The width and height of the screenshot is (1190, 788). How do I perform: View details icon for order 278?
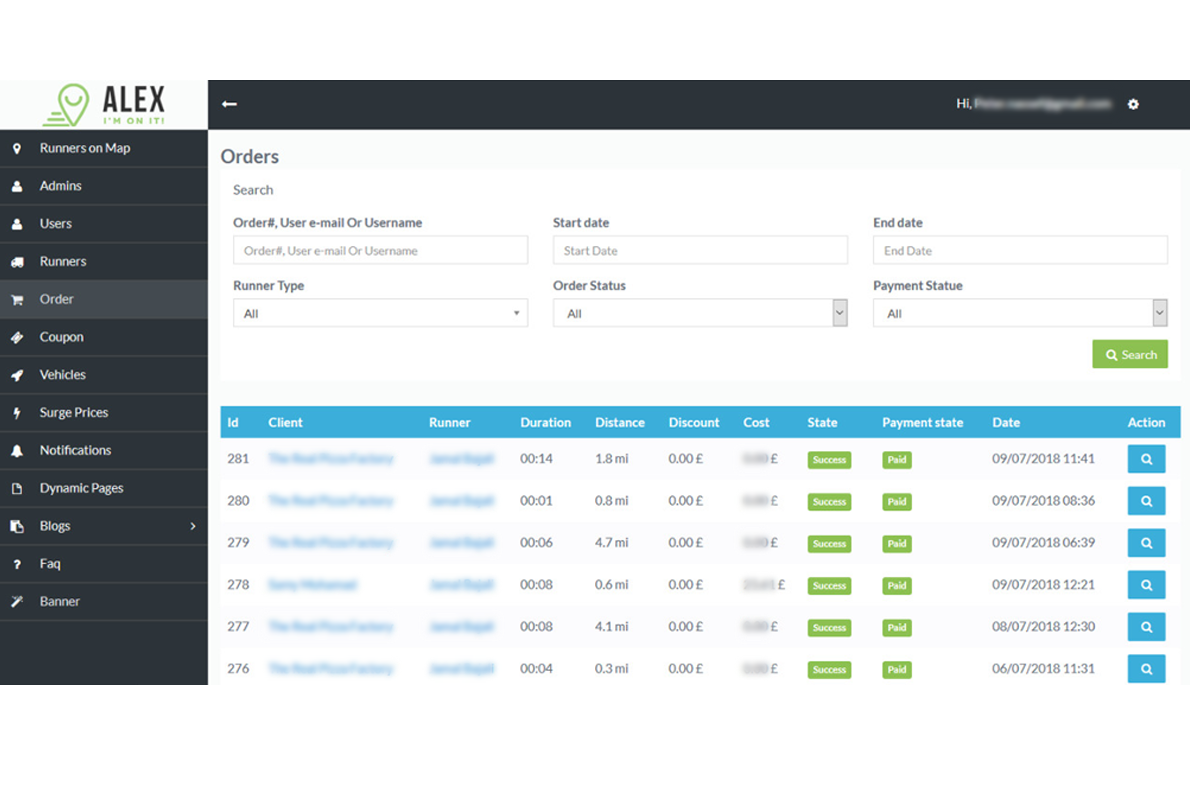click(x=1146, y=585)
